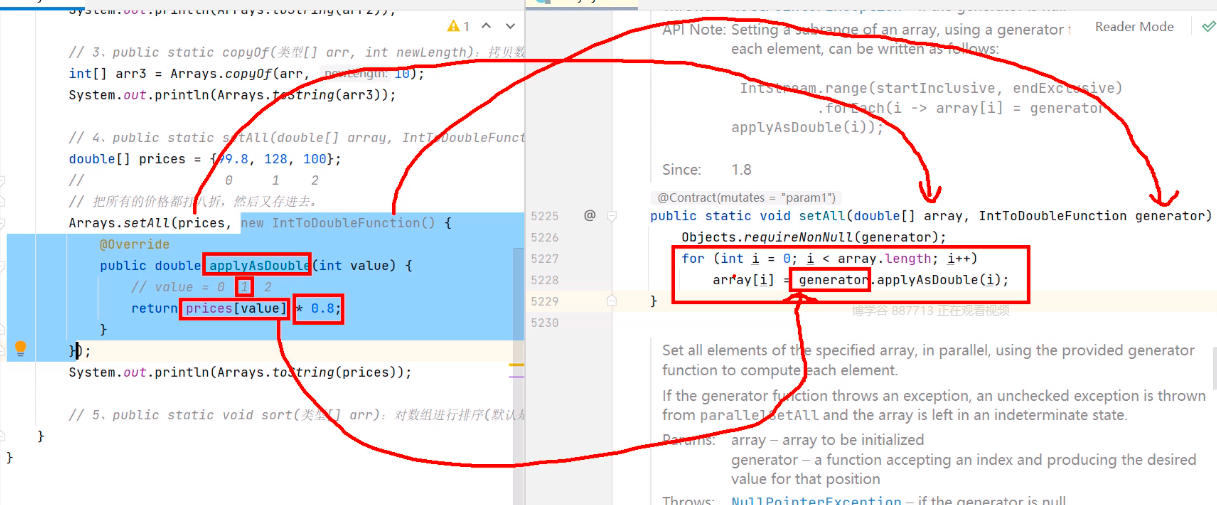This screenshot has height=505, width=1217.
Task: Jump to previous highlighted error arrow
Action: [x=485, y=26]
